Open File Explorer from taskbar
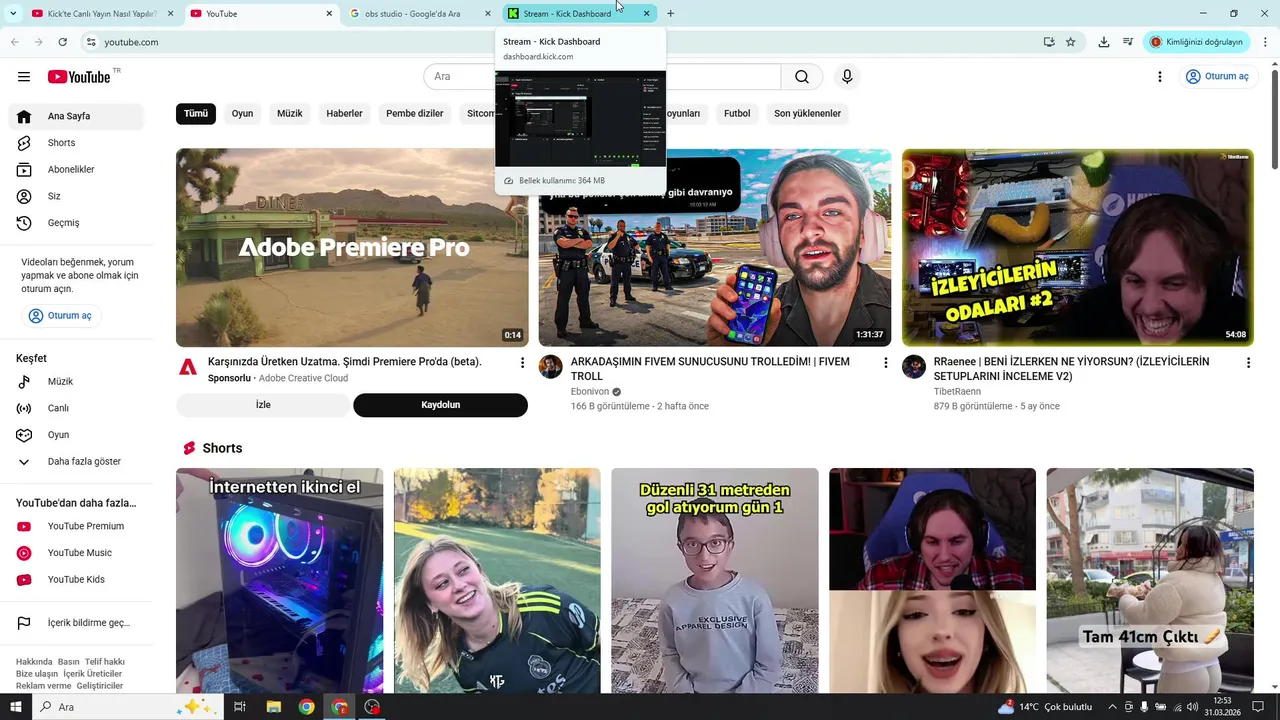Screen dimensions: 1280x720 (273, 707)
